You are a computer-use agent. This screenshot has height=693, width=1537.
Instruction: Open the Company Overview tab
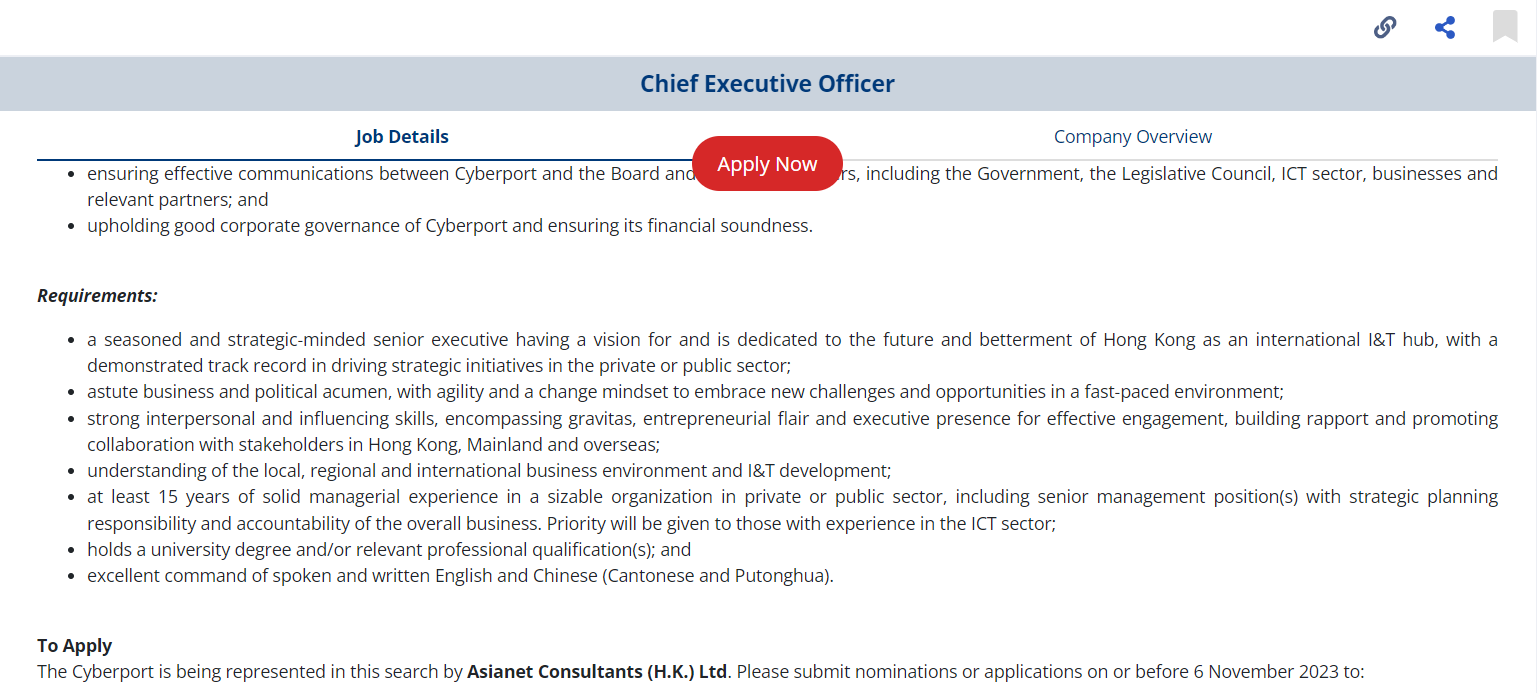(x=1132, y=137)
